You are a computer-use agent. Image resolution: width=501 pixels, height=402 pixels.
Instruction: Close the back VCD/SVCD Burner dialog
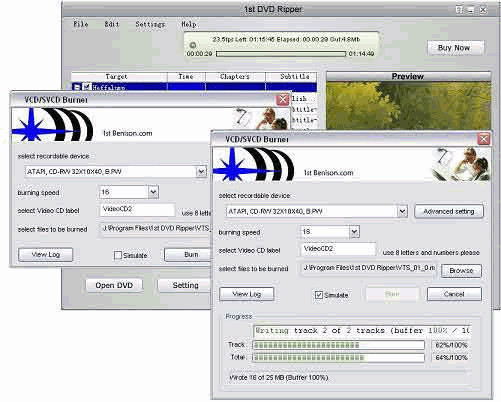point(283,99)
